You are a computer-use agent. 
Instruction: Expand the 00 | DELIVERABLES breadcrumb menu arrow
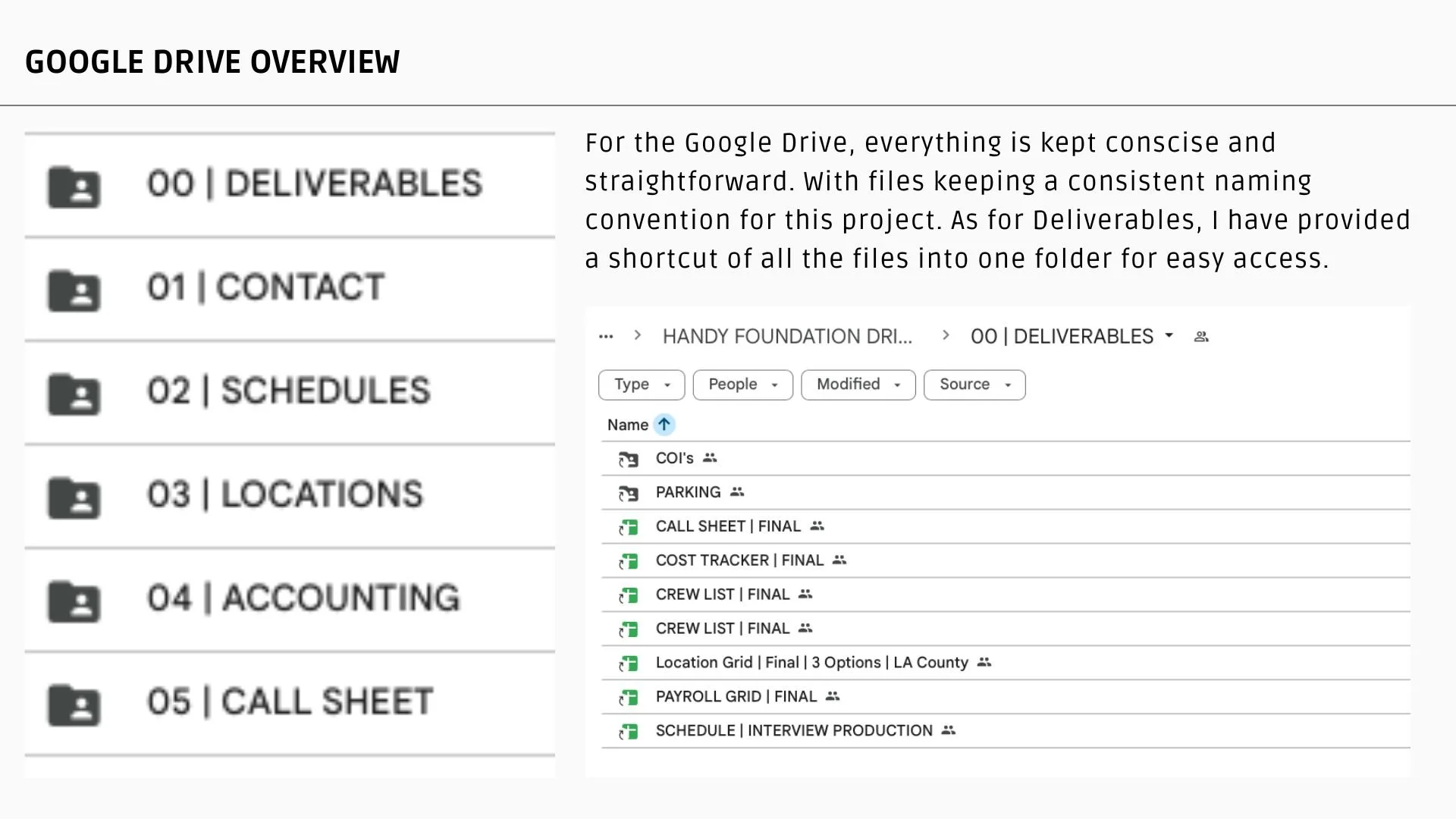(x=1169, y=335)
